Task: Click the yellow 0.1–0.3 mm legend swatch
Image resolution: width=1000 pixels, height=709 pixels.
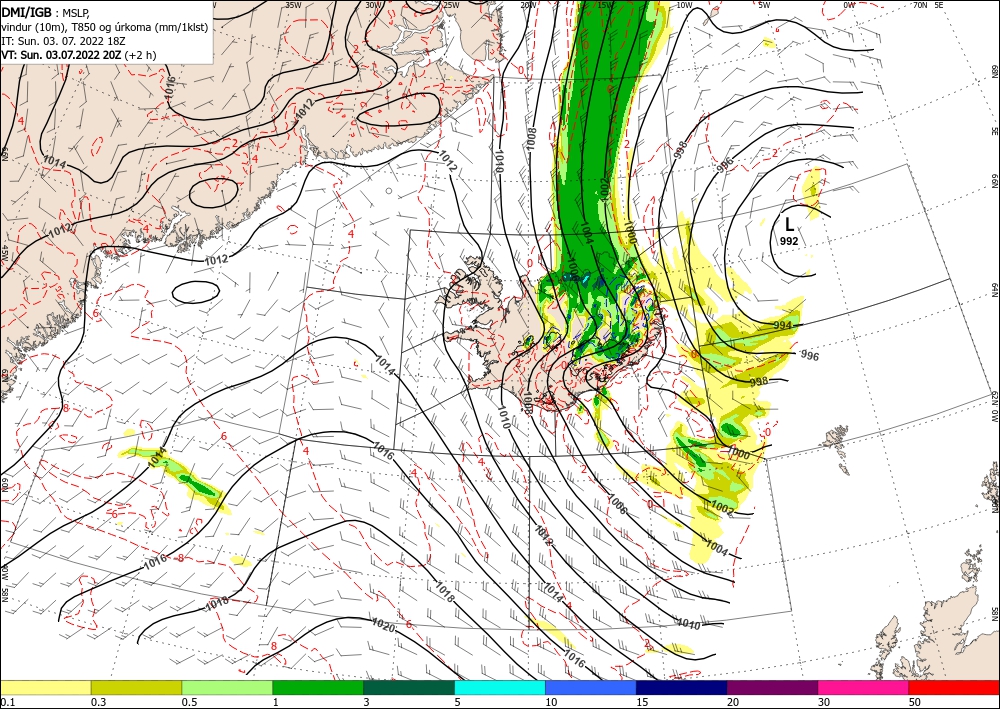Action: [45, 687]
